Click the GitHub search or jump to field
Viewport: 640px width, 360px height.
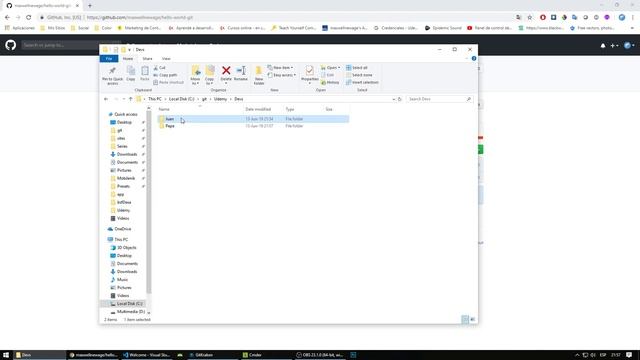[x=61, y=45]
